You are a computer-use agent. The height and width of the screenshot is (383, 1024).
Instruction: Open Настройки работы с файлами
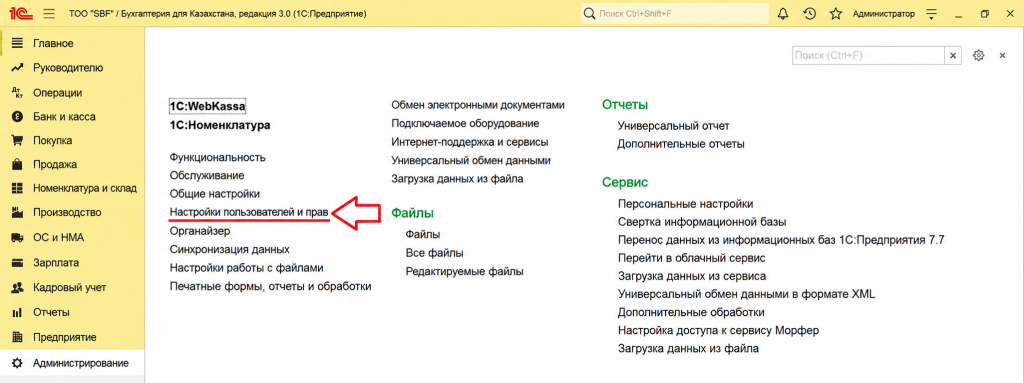point(246,268)
